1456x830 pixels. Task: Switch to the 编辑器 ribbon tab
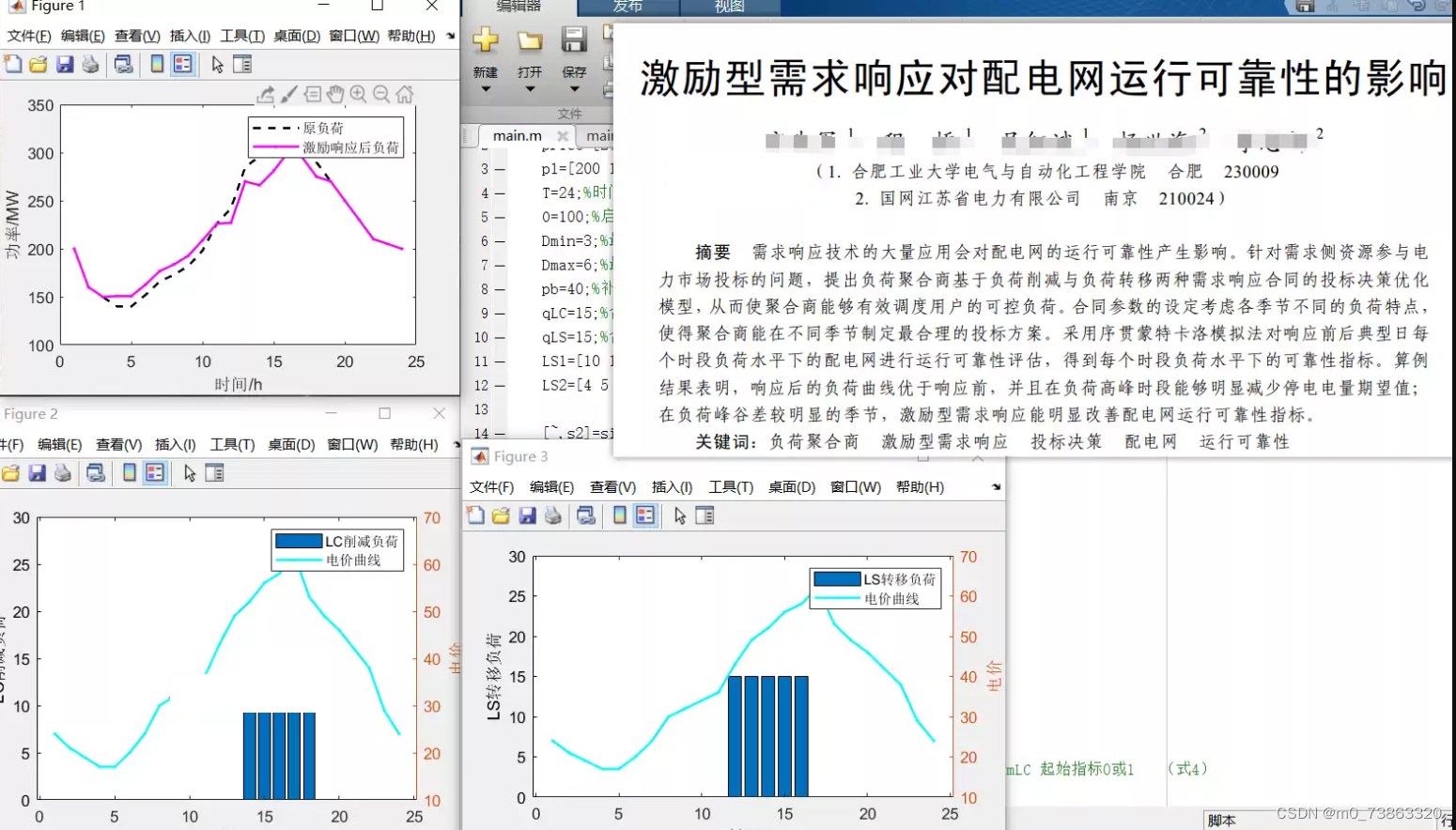click(519, 7)
